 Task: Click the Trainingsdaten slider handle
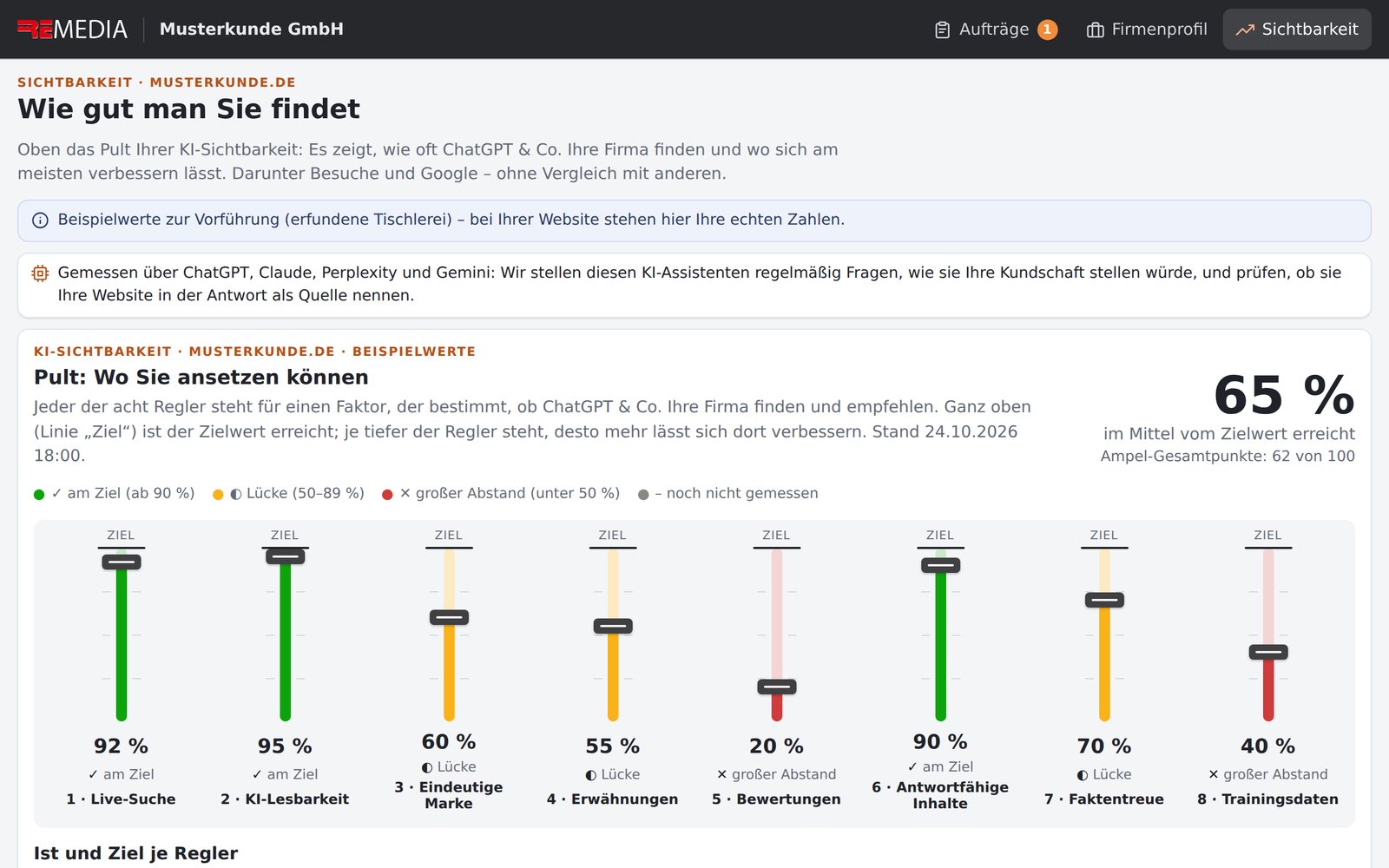[x=1268, y=652]
